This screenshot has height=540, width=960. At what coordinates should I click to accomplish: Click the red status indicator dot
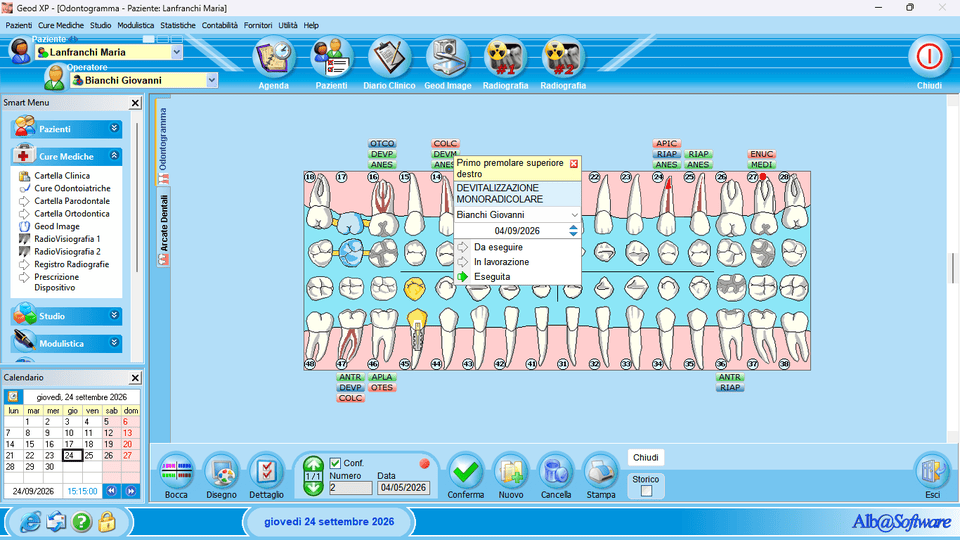tap(424, 464)
